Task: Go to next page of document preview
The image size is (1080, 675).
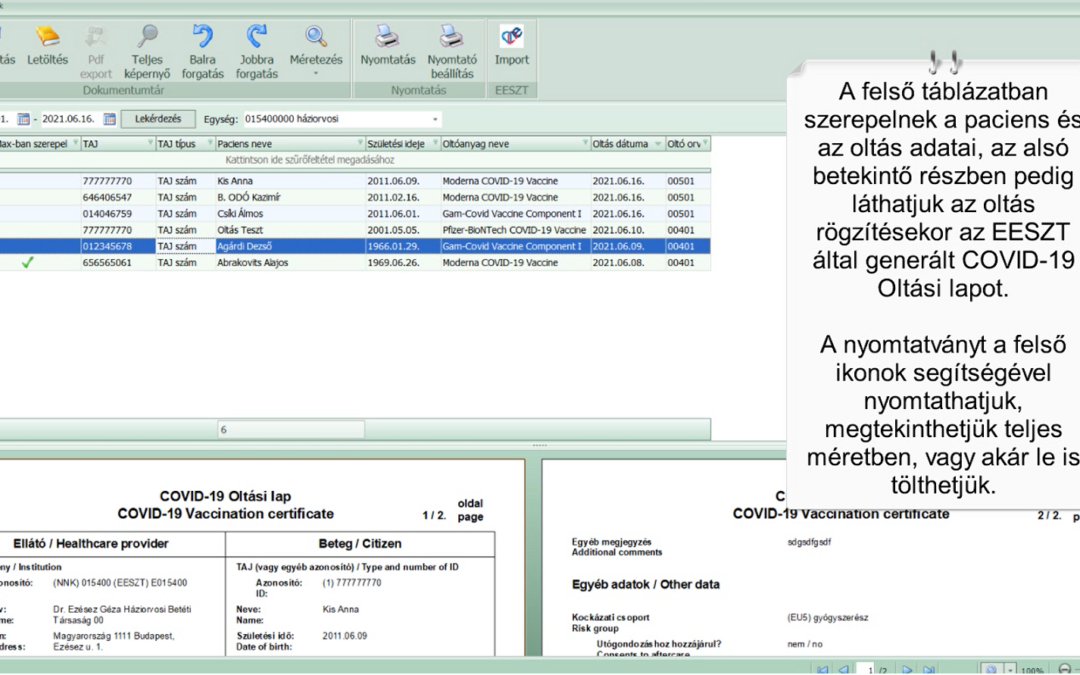Action: pyautogui.click(x=908, y=669)
